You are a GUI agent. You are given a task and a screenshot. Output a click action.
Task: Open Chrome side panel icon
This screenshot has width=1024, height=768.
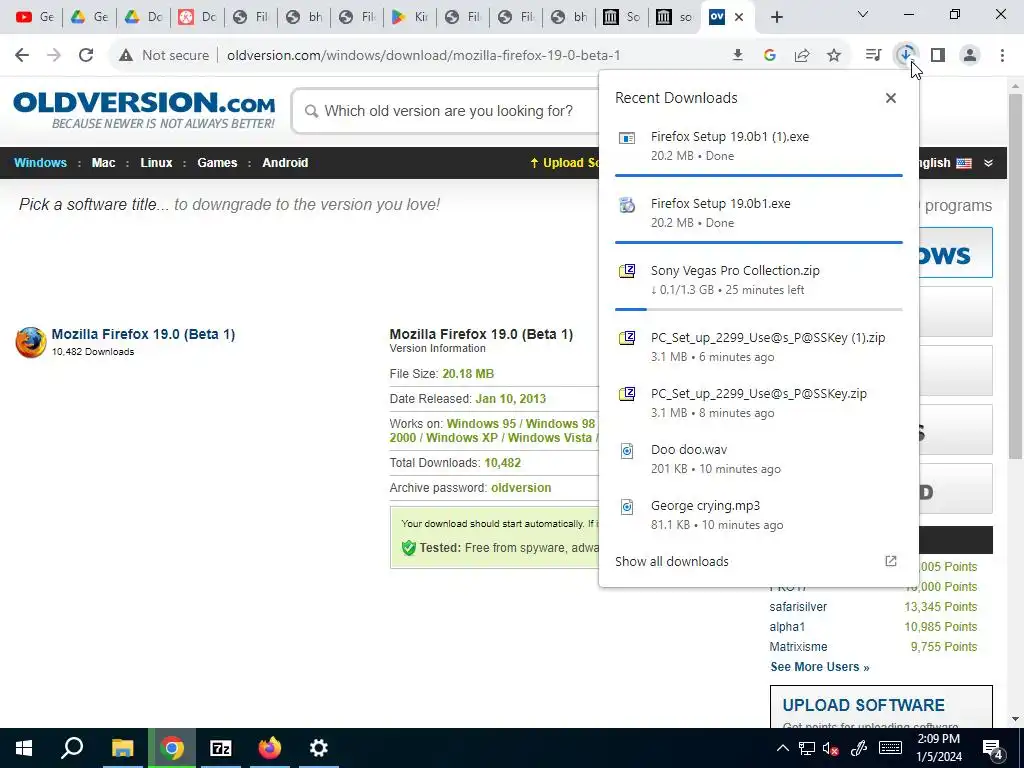click(938, 56)
